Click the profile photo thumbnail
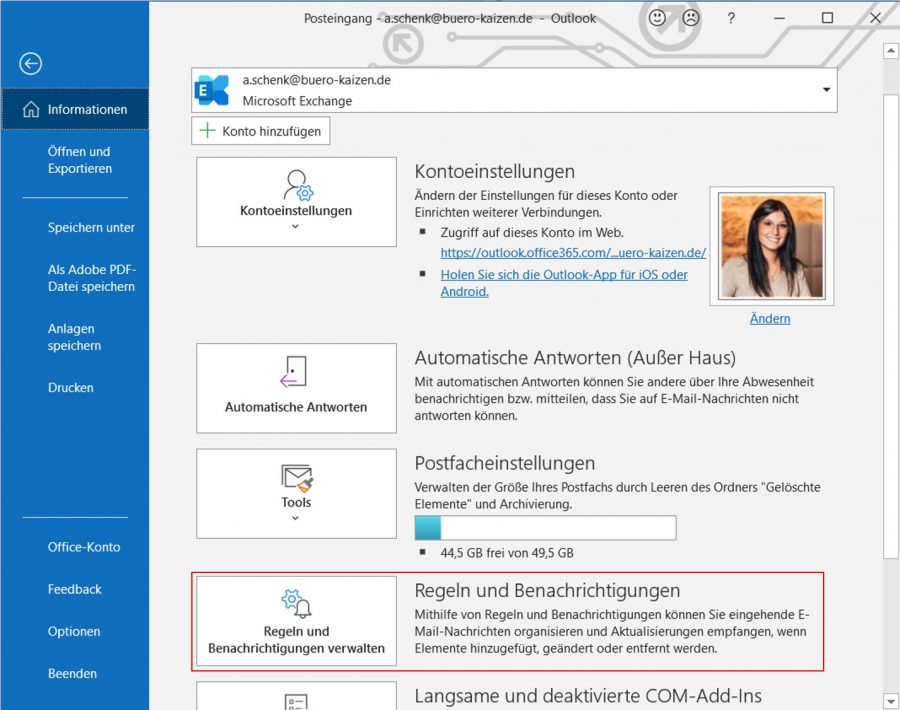 [x=772, y=246]
